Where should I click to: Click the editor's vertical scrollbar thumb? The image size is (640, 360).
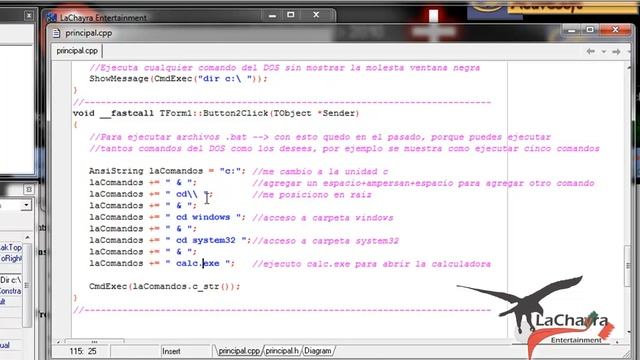628,266
